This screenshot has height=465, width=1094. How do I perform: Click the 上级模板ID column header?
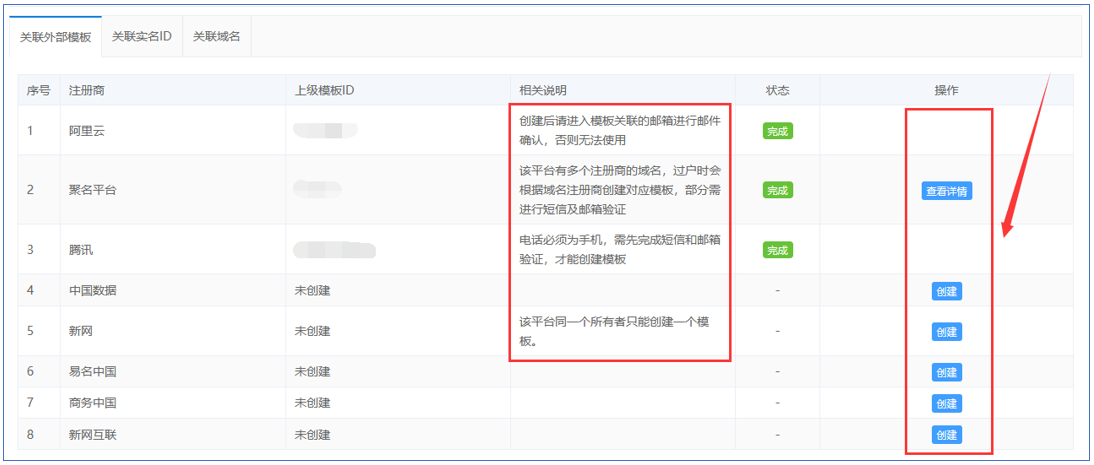coord(324,91)
